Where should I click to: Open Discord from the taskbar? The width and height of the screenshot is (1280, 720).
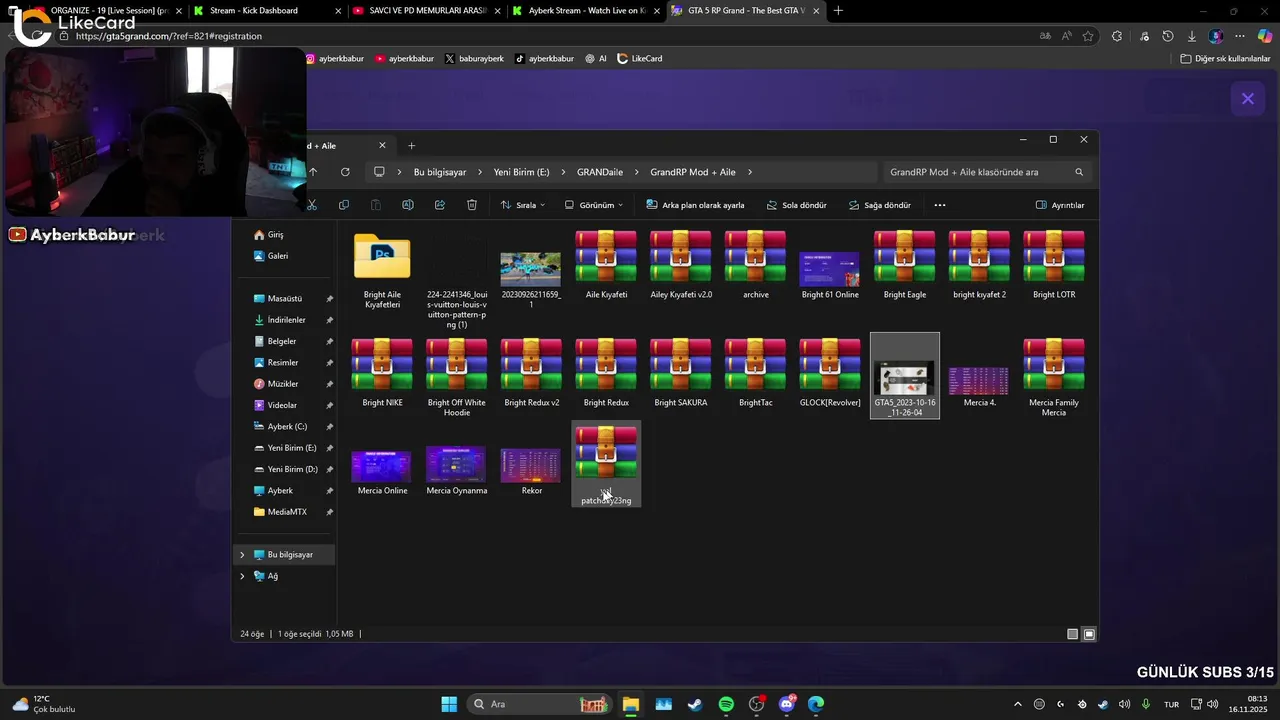(x=787, y=704)
